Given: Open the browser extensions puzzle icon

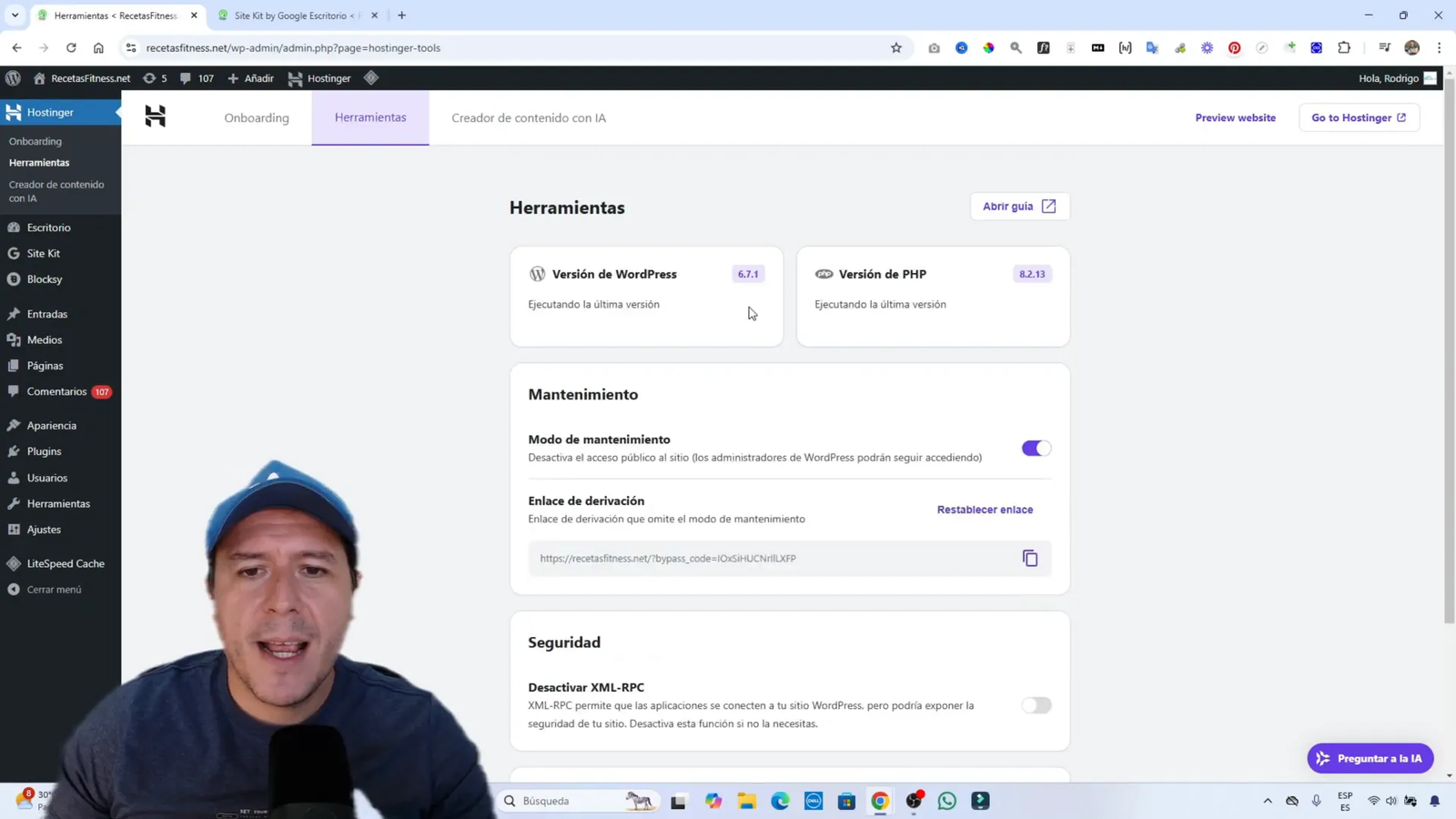Looking at the screenshot, I should click(x=1344, y=48).
